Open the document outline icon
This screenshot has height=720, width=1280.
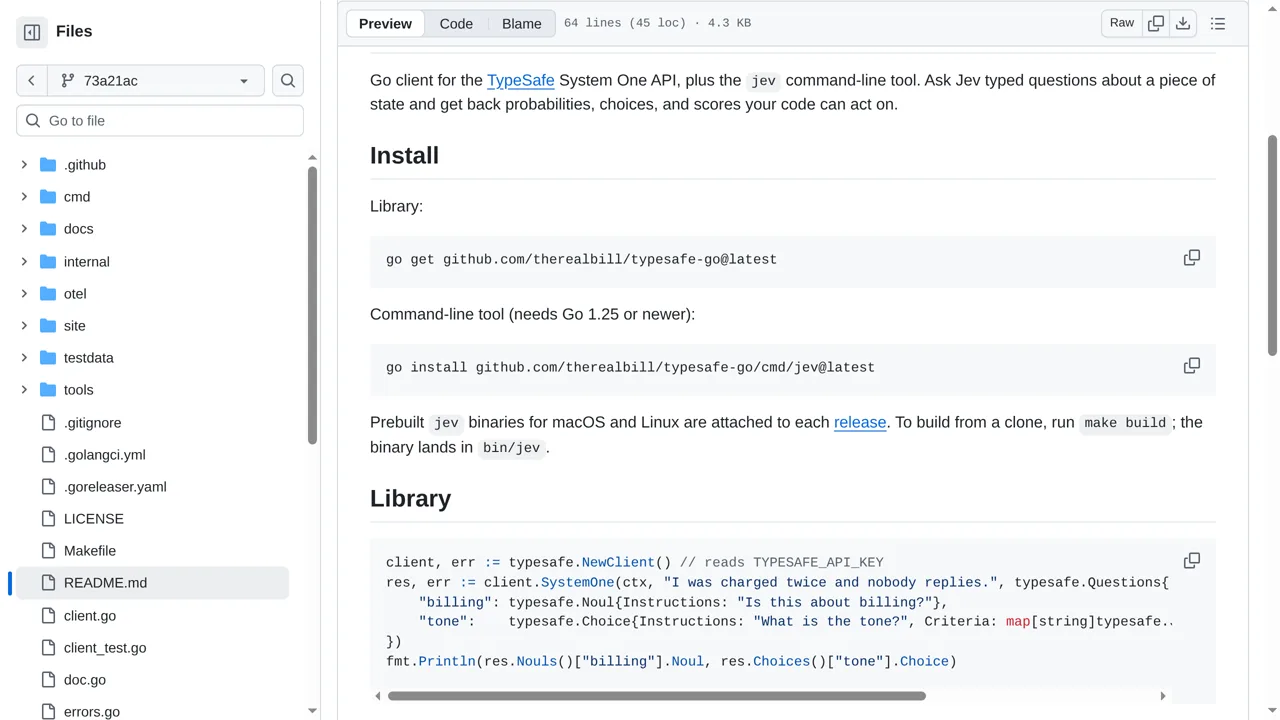click(x=1218, y=23)
